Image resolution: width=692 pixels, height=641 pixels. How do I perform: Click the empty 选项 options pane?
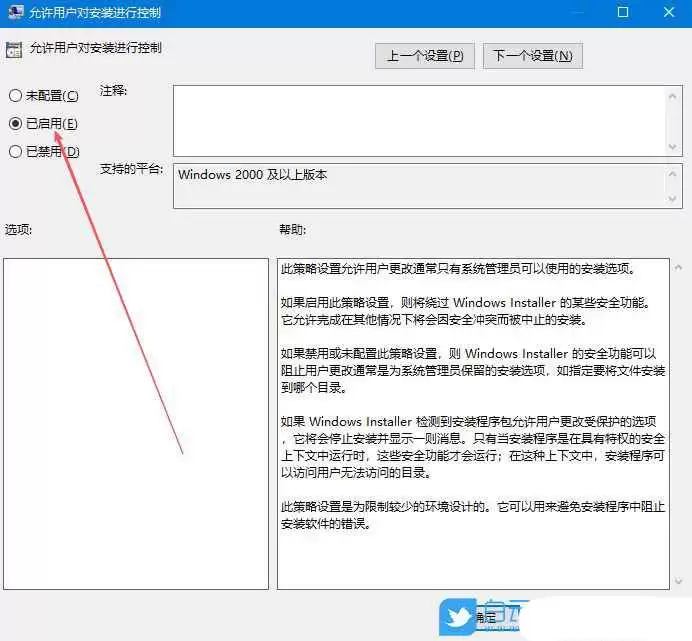[136, 424]
